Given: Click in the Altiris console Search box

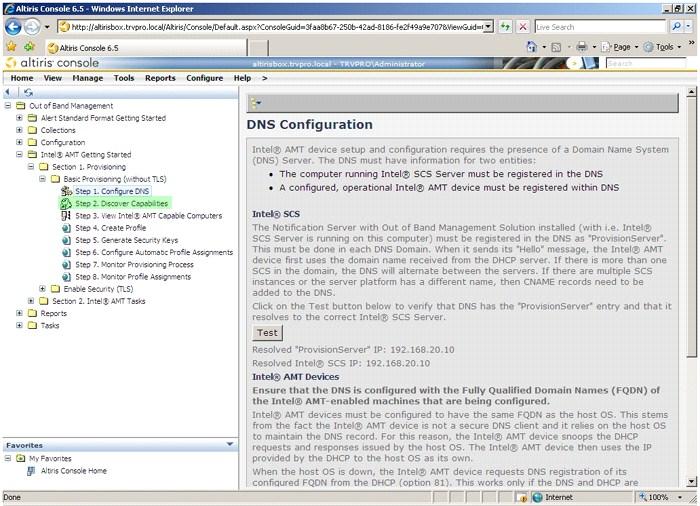Looking at the screenshot, I should coord(646,64).
